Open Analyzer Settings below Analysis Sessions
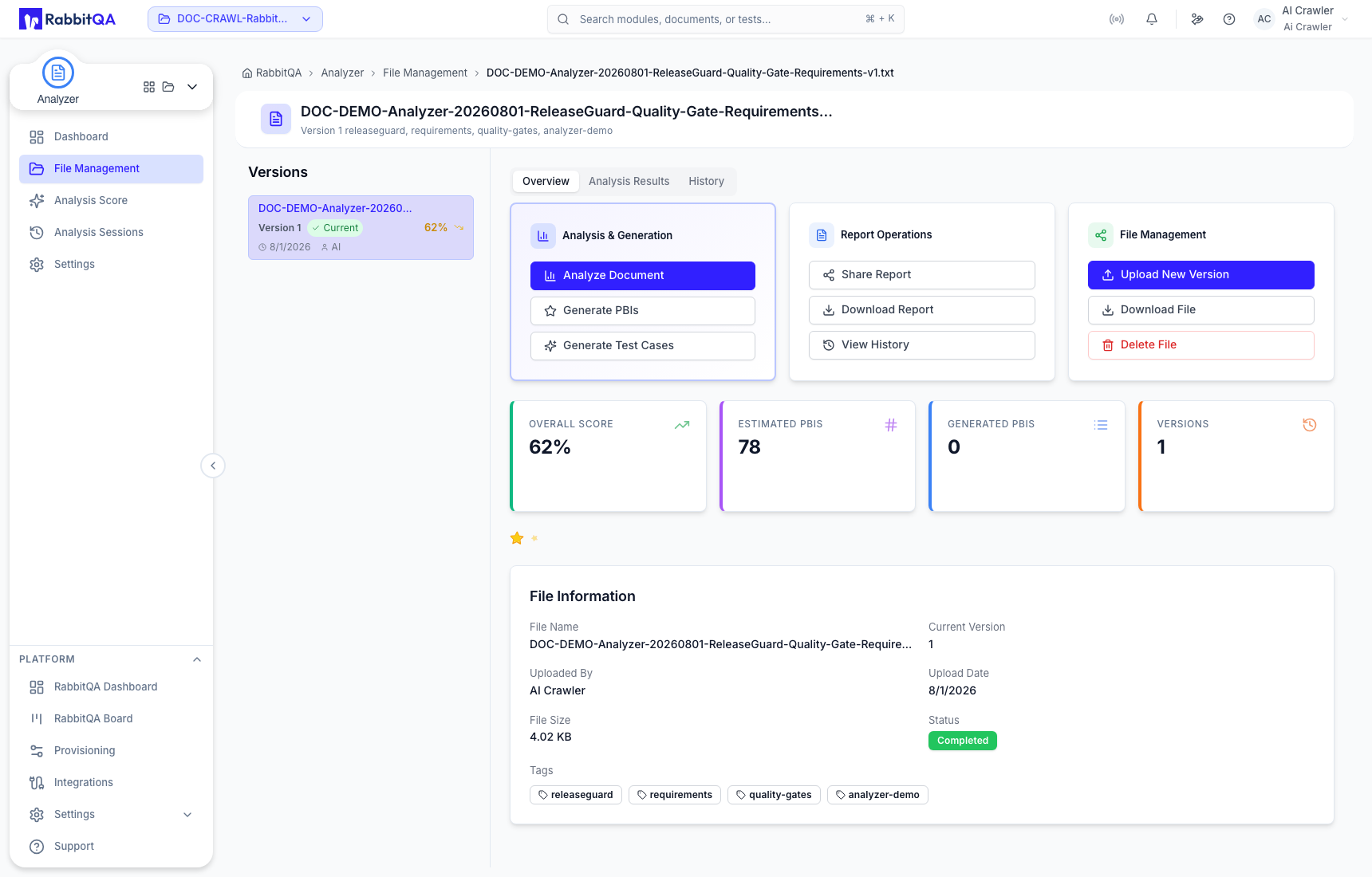The image size is (1372, 877). coord(111,265)
